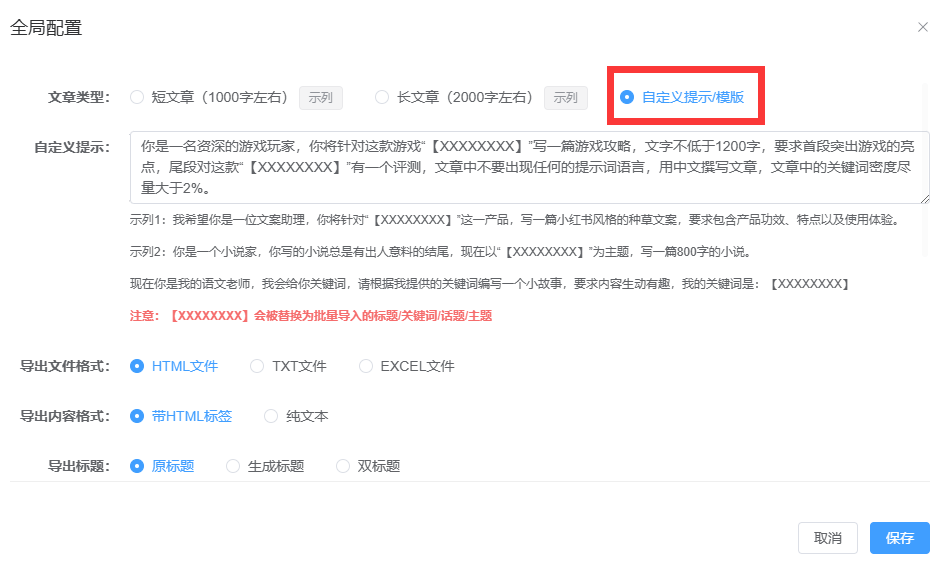The width and height of the screenshot is (948, 573).
Task: Click the 导出标题 label
Action: tap(79, 467)
